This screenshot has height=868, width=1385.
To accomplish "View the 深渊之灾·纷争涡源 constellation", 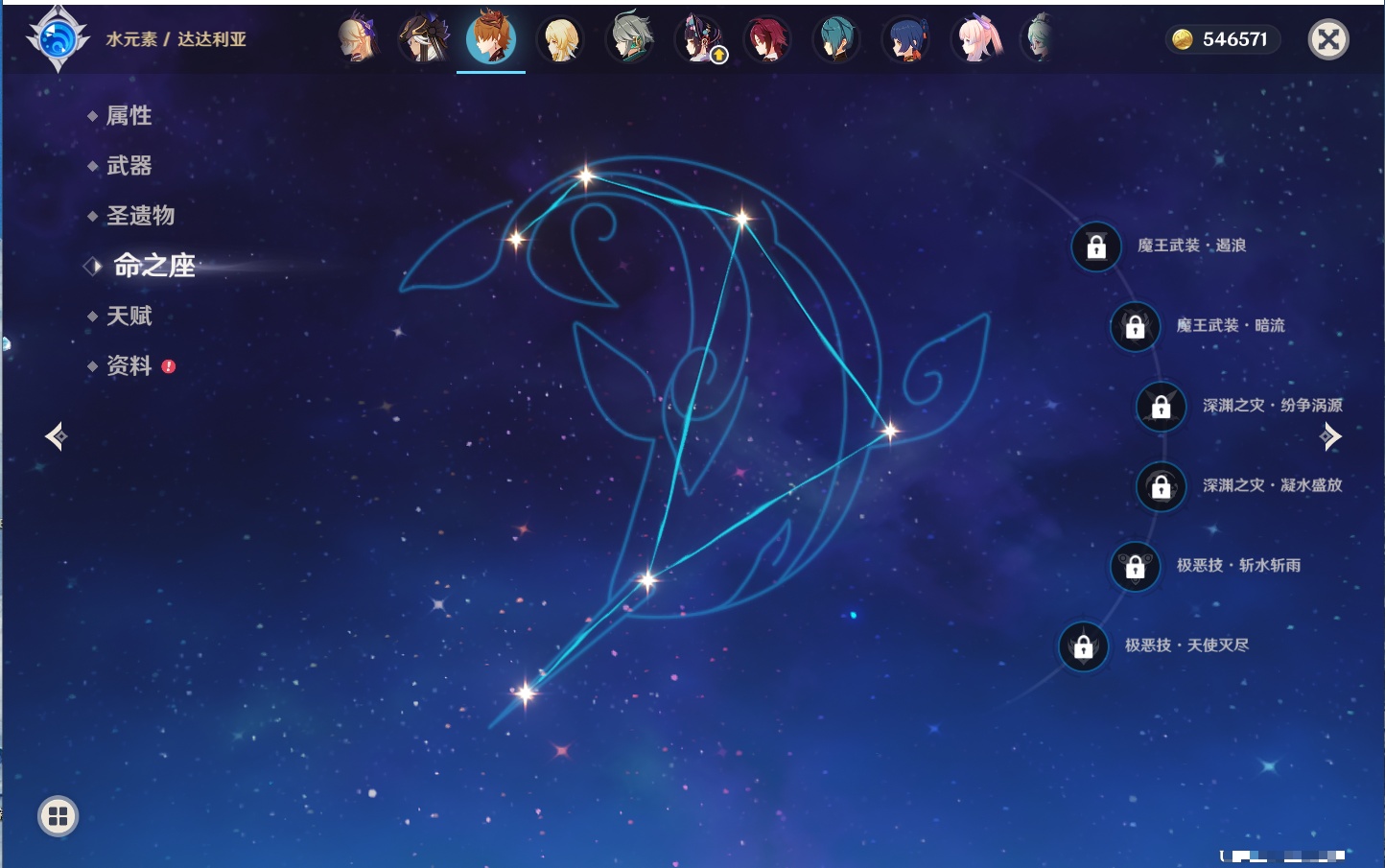I will coord(1272,406).
